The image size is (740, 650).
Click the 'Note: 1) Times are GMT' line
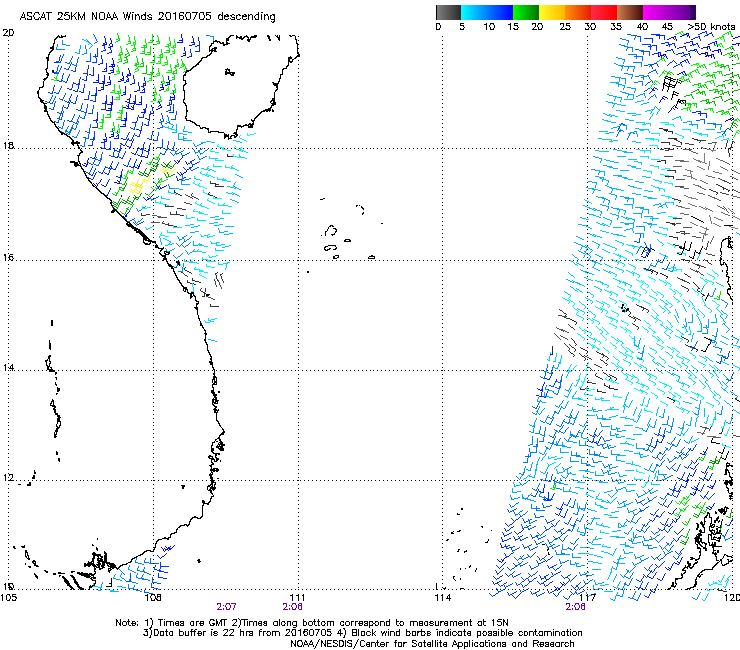(312, 623)
